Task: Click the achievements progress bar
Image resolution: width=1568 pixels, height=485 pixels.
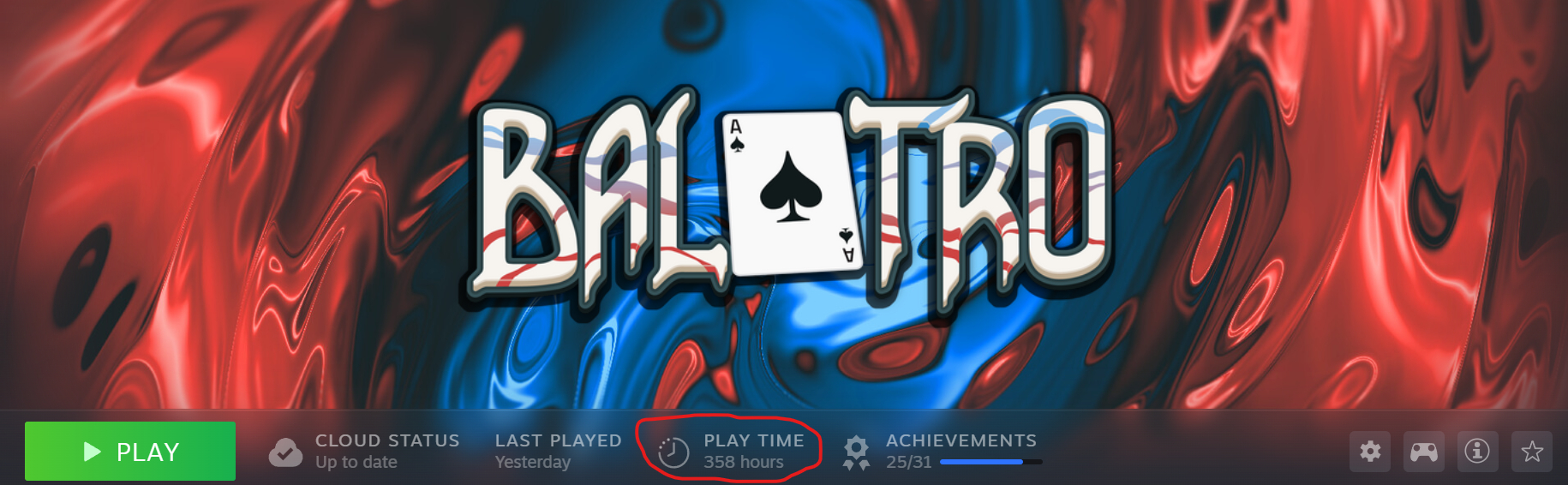Action: pos(991,462)
